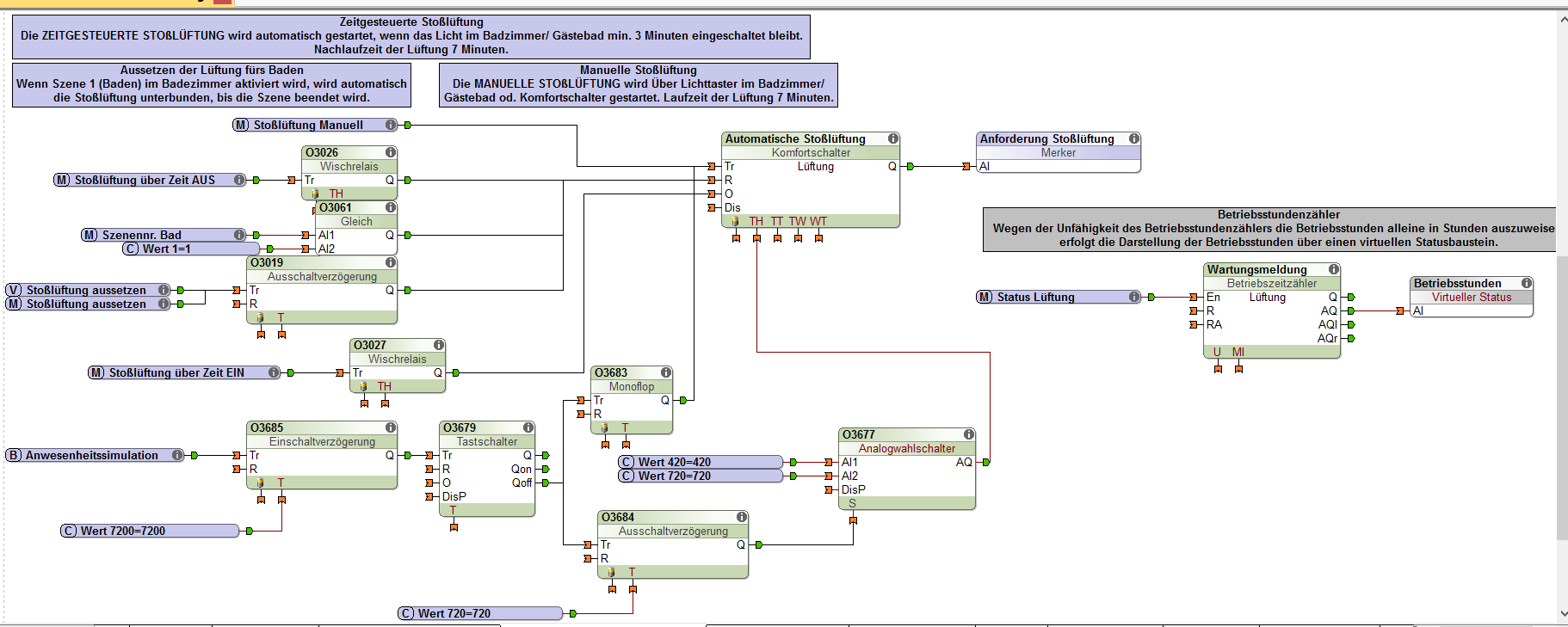Select the Zeitgesteuerte Stoßlüftung comment box
This screenshot has height=627, width=1568.
[x=411, y=36]
